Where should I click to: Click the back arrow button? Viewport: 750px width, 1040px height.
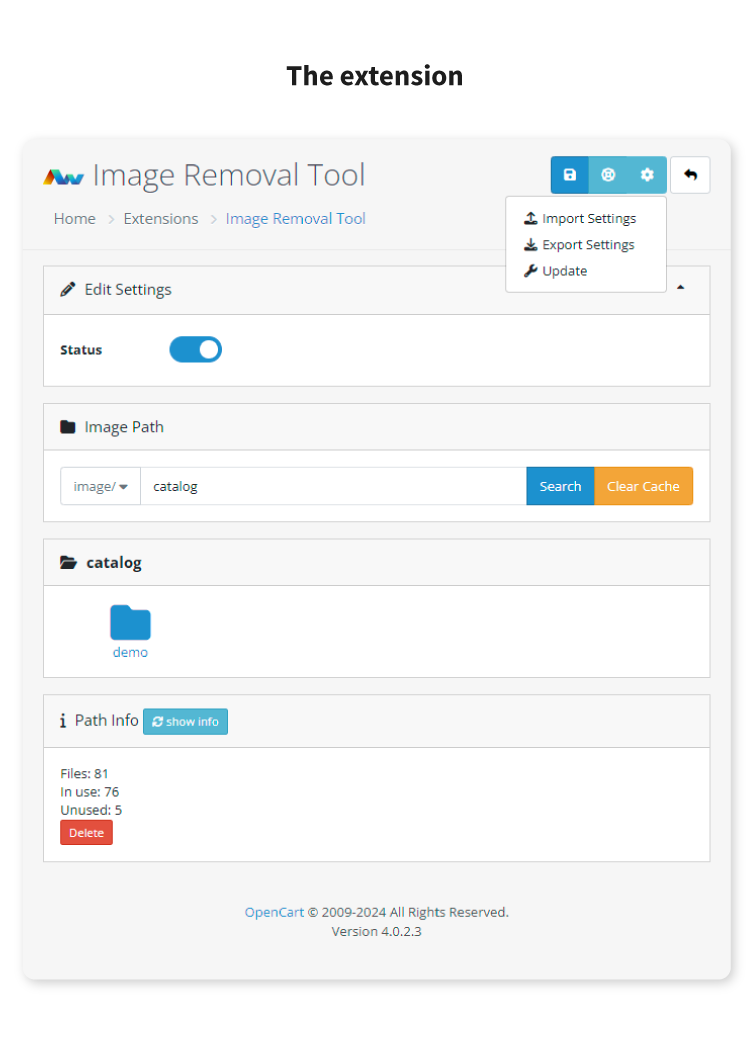click(x=690, y=175)
